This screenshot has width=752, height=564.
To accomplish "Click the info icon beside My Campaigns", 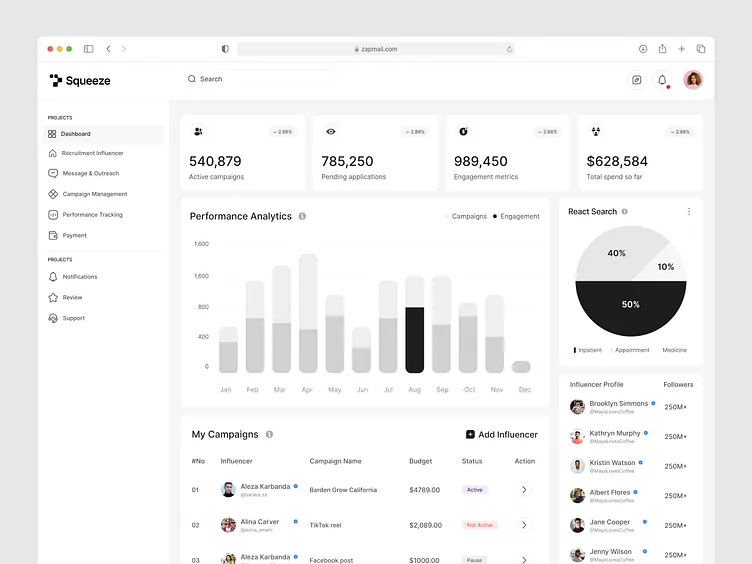I will pos(269,435).
